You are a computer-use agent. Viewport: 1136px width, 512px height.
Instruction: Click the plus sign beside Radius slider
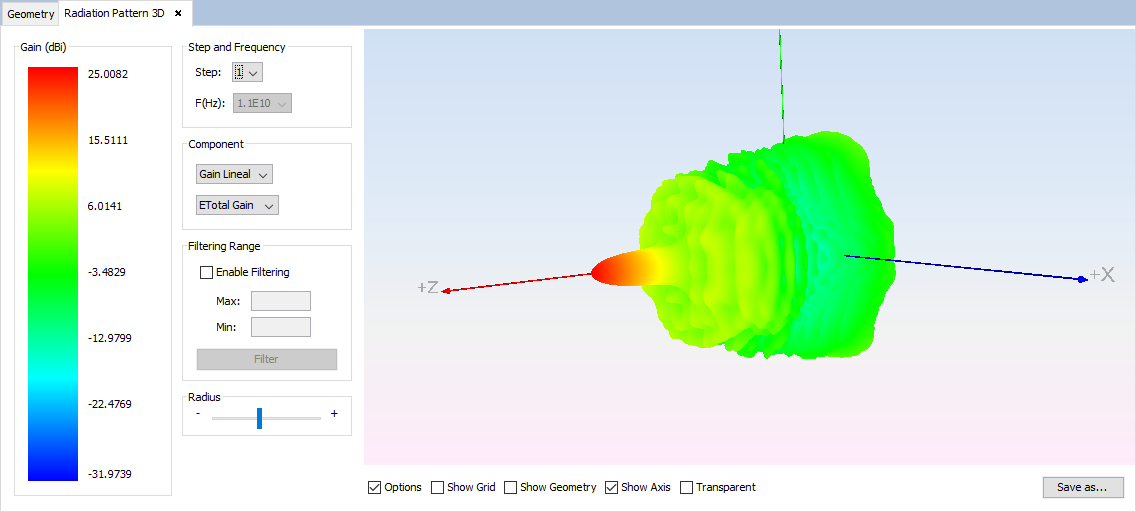334,414
